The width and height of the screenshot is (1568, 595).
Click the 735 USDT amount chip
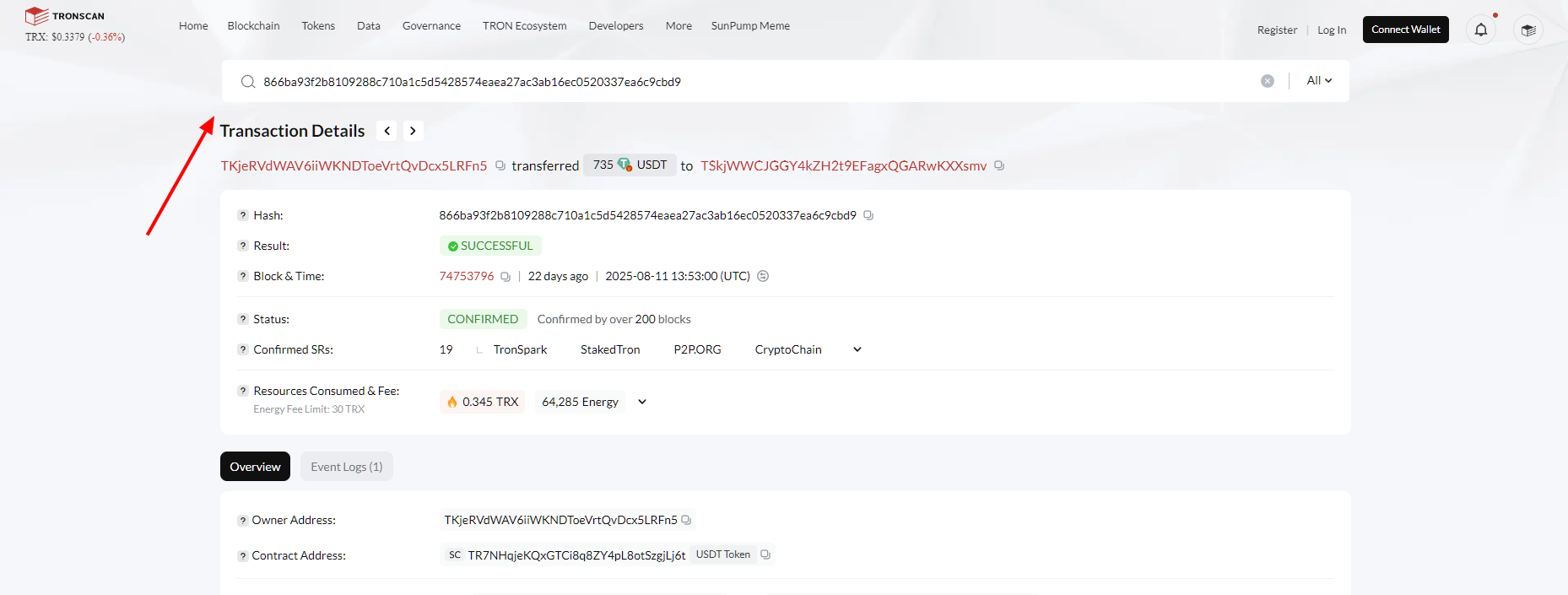[x=630, y=165]
